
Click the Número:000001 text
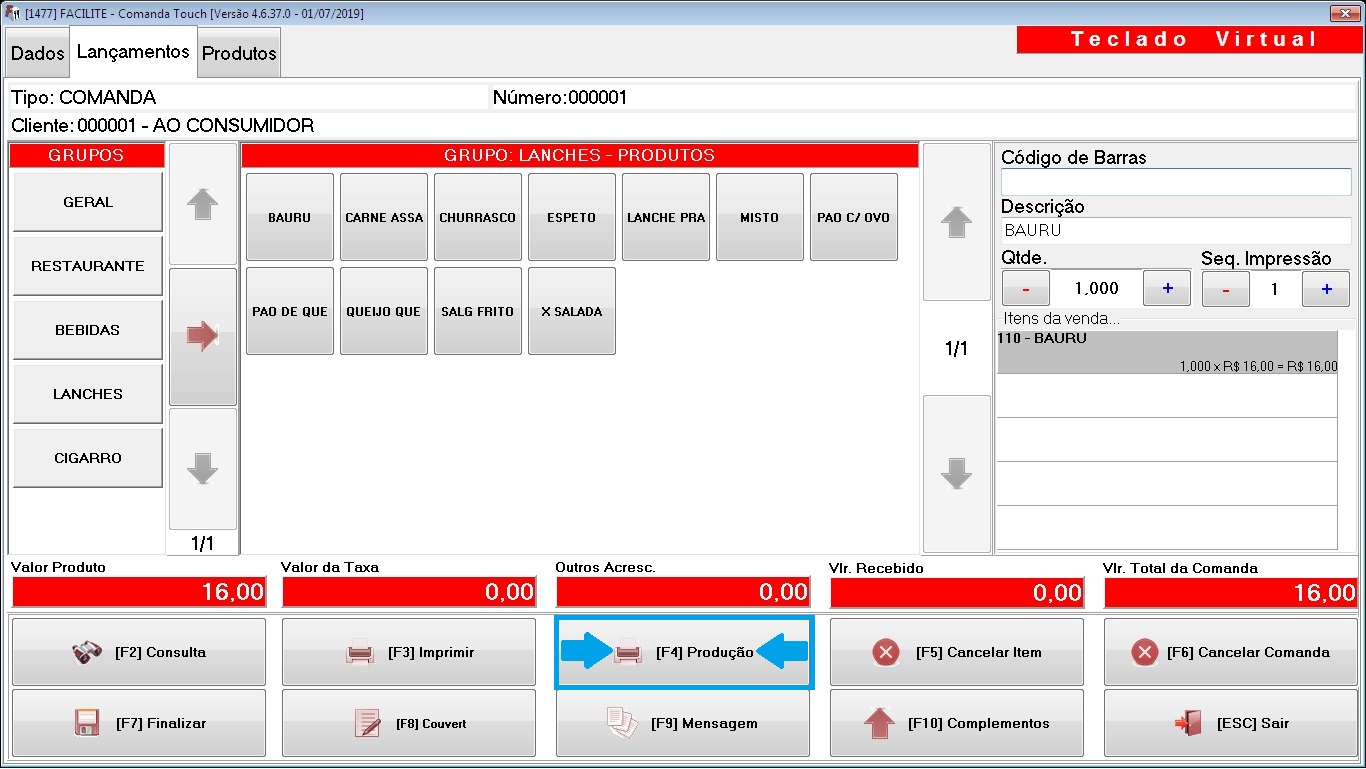tap(560, 98)
